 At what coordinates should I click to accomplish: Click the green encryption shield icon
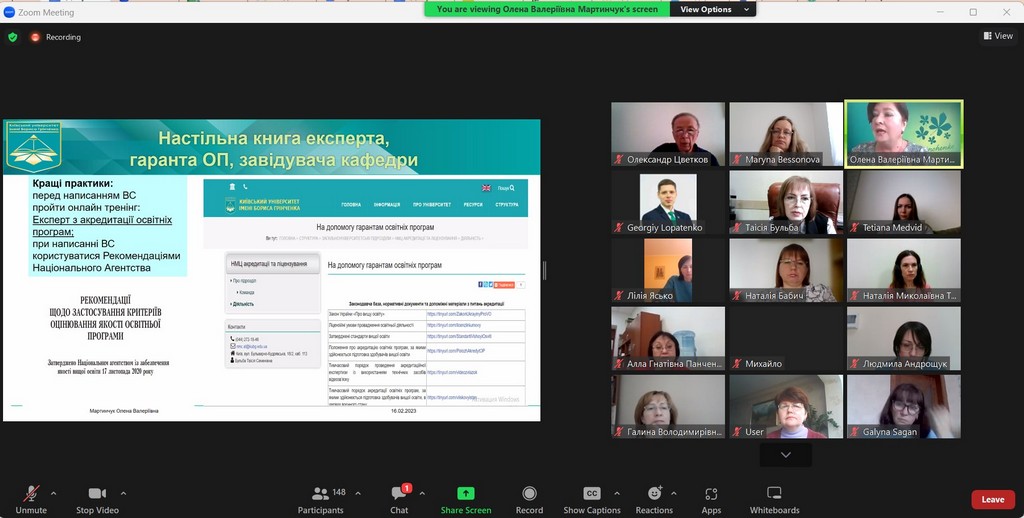(x=13, y=37)
